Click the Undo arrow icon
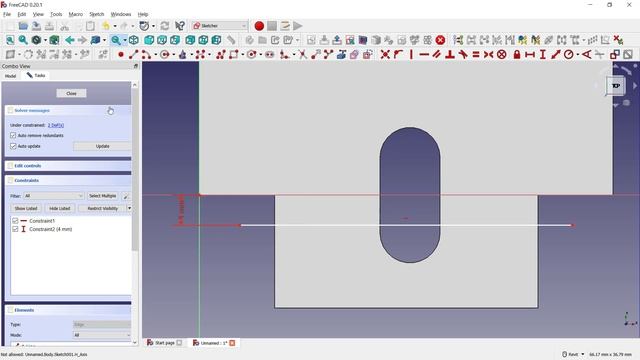Screen dimensions: 640x360 [x=106, y=26]
